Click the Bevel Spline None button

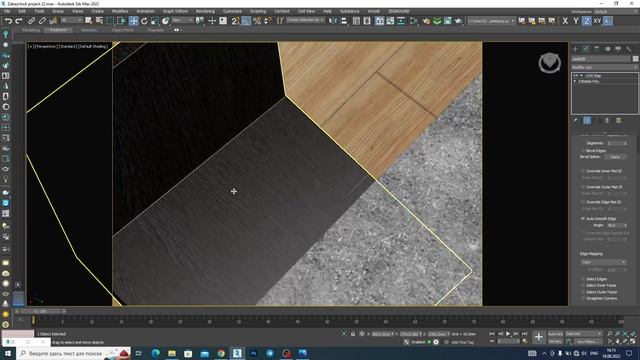(x=615, y=157)
